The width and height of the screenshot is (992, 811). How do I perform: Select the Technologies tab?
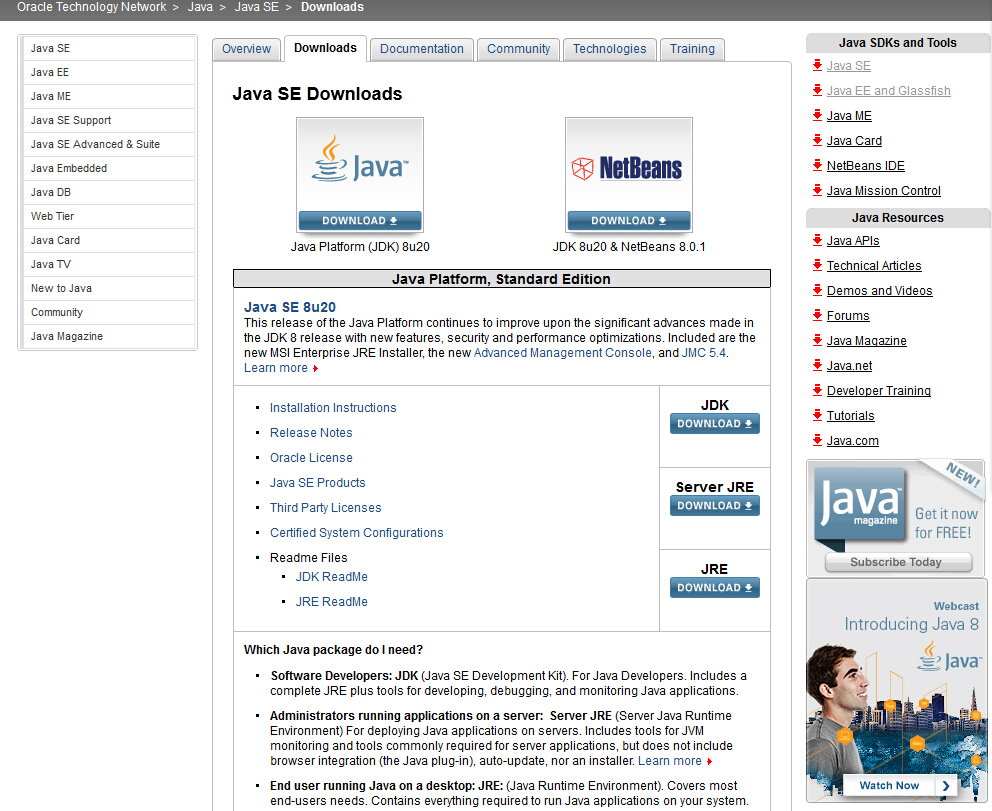pos(609,49)
